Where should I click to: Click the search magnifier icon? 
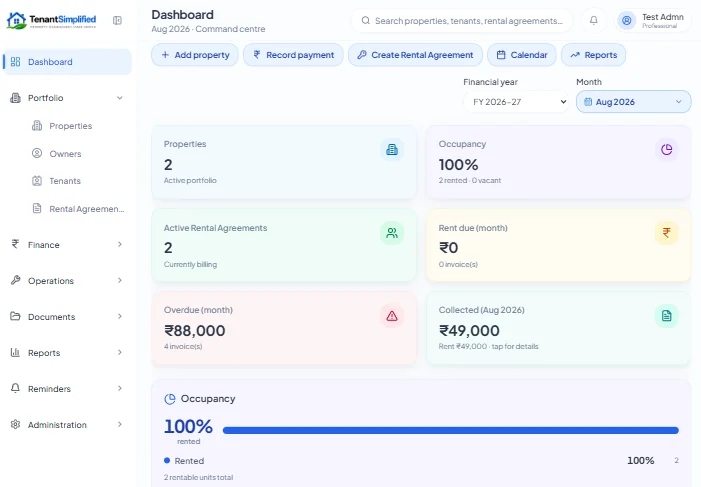pos(365,21)
